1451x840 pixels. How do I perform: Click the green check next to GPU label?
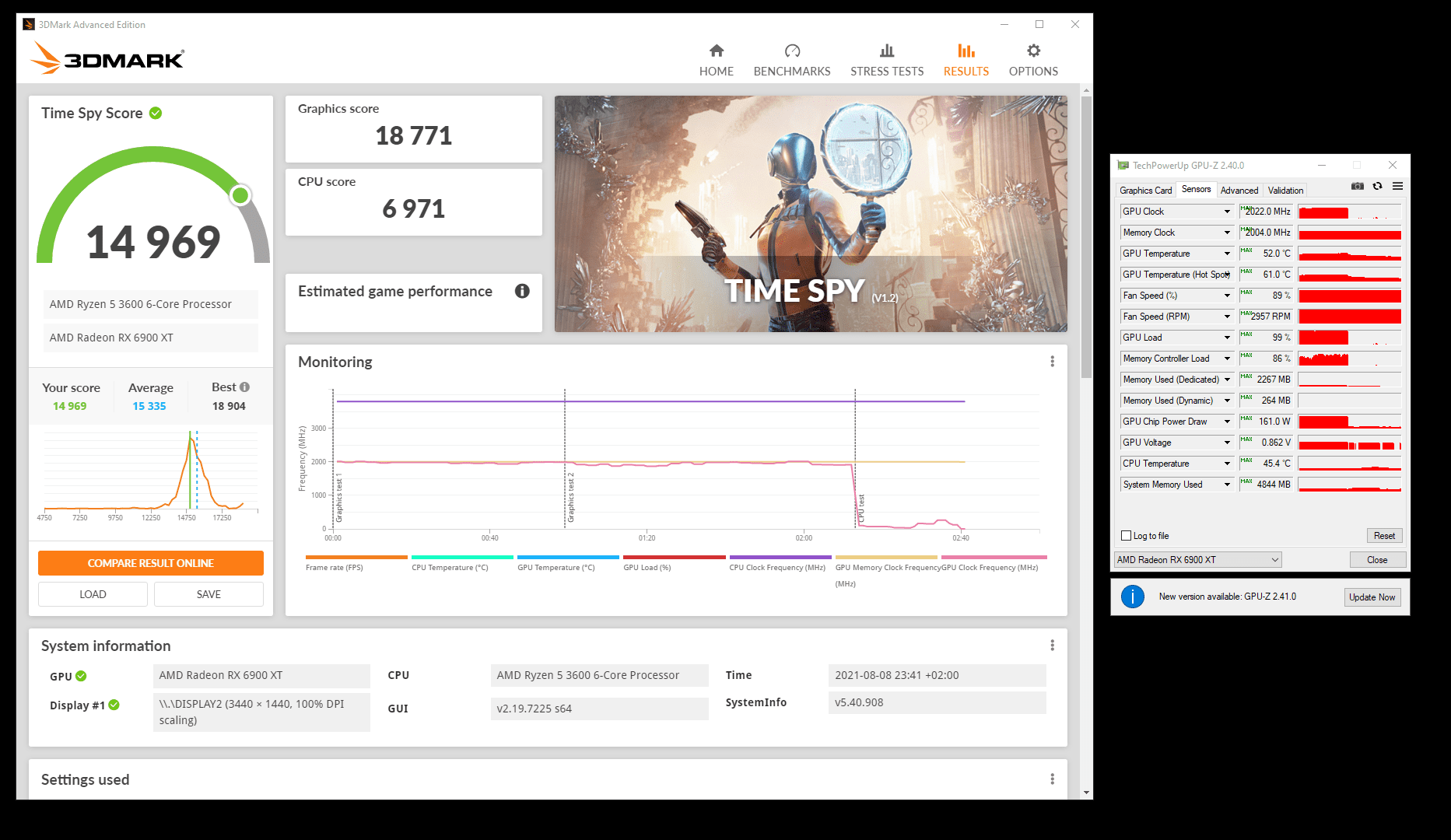81,676
